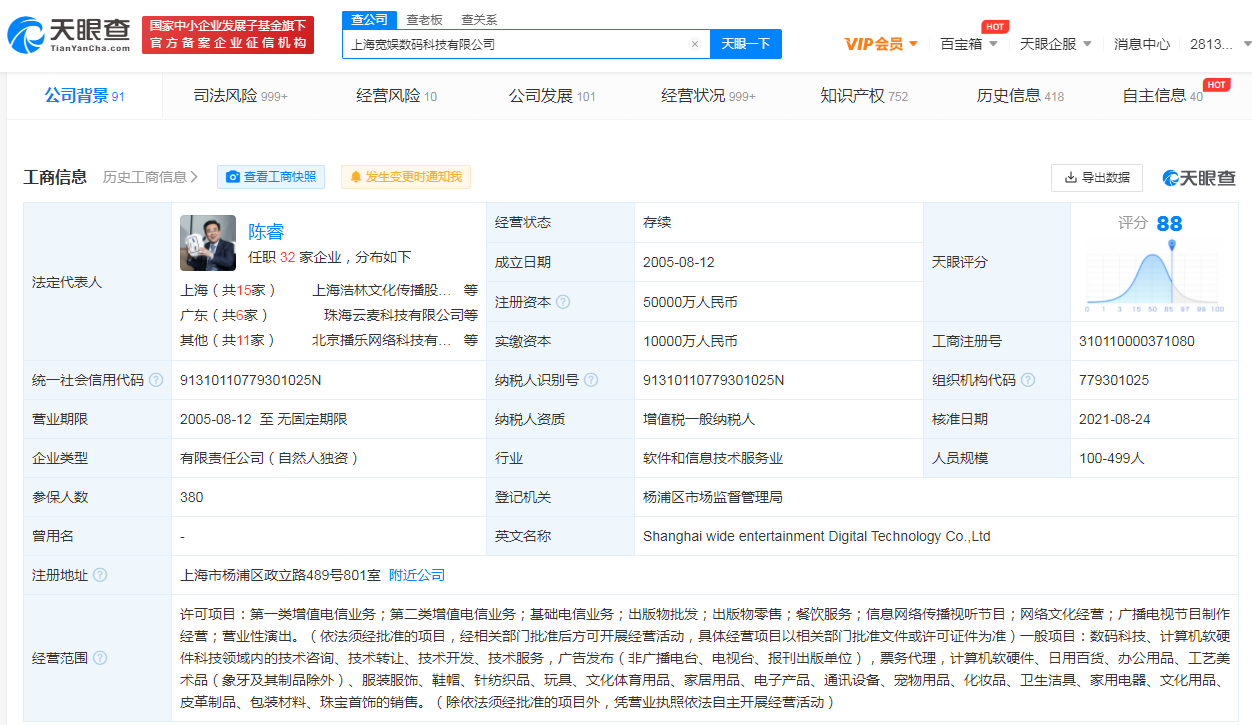Click the insured count 380

pos(192,497)
